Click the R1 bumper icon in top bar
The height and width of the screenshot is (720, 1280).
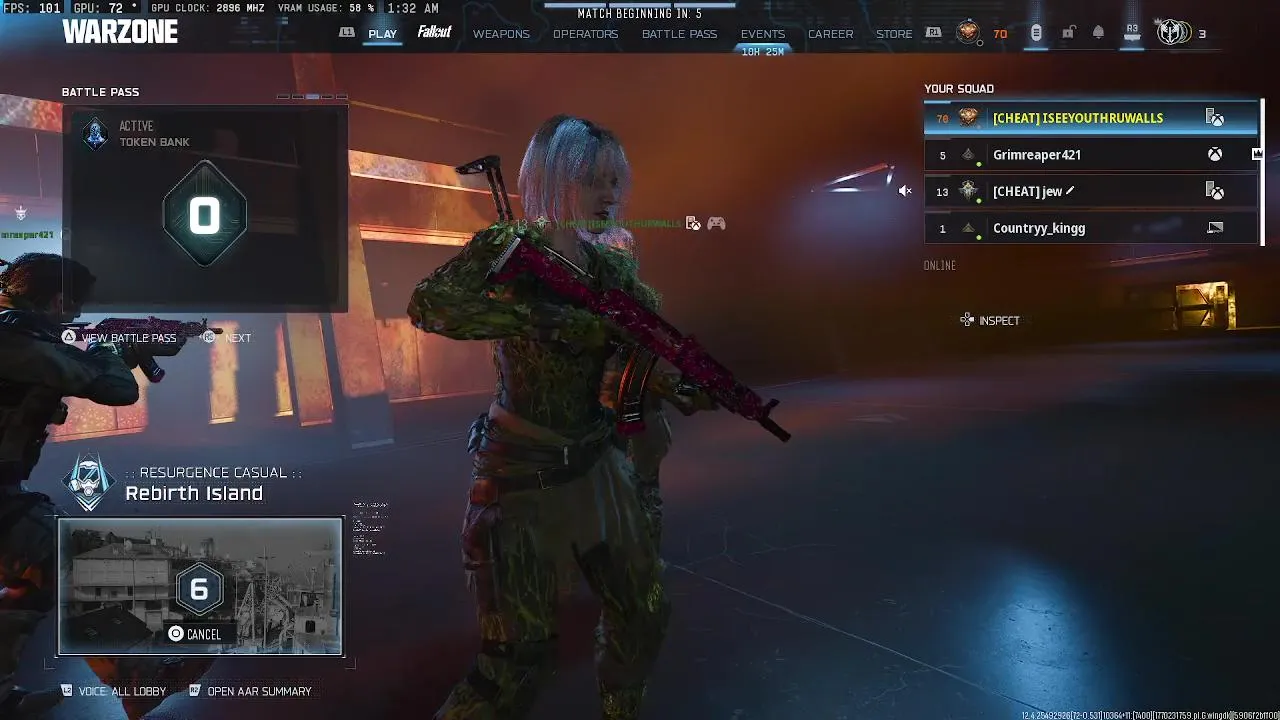pyautogui.click(x=933, y=33)
